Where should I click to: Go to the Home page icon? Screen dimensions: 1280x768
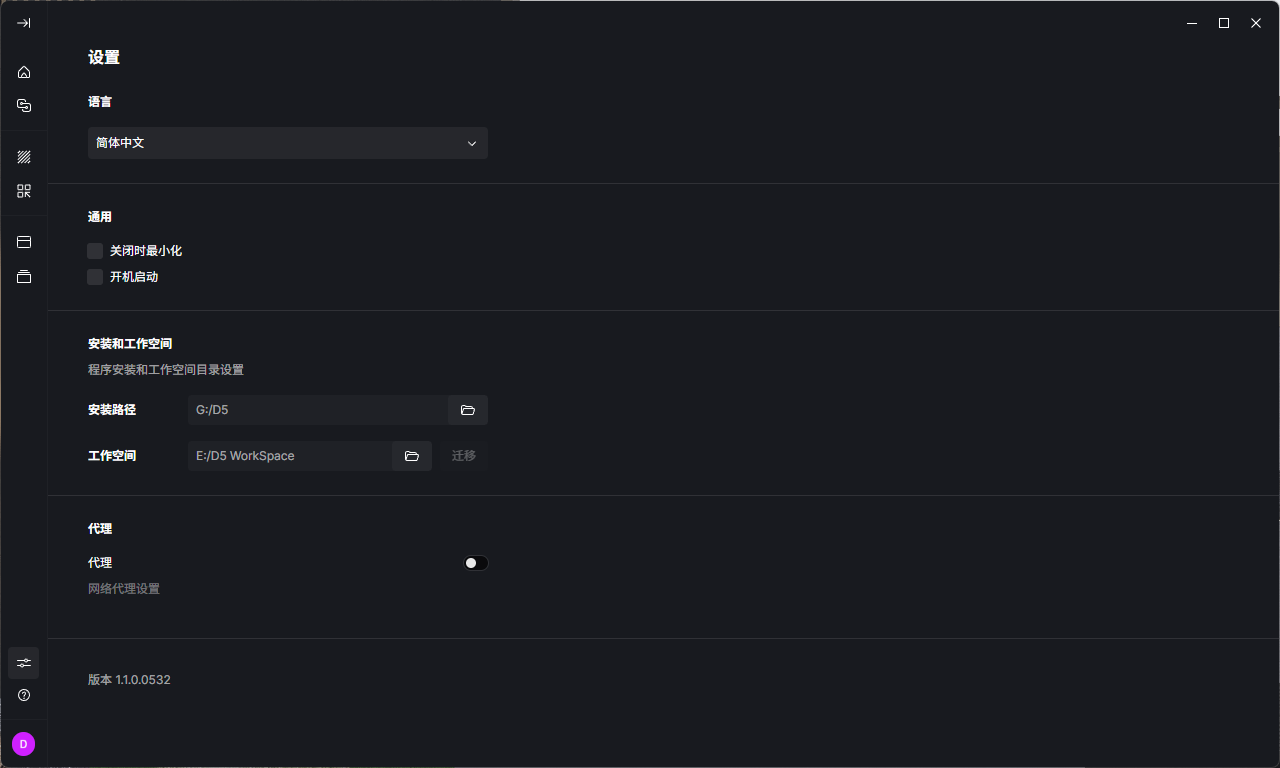24,72
